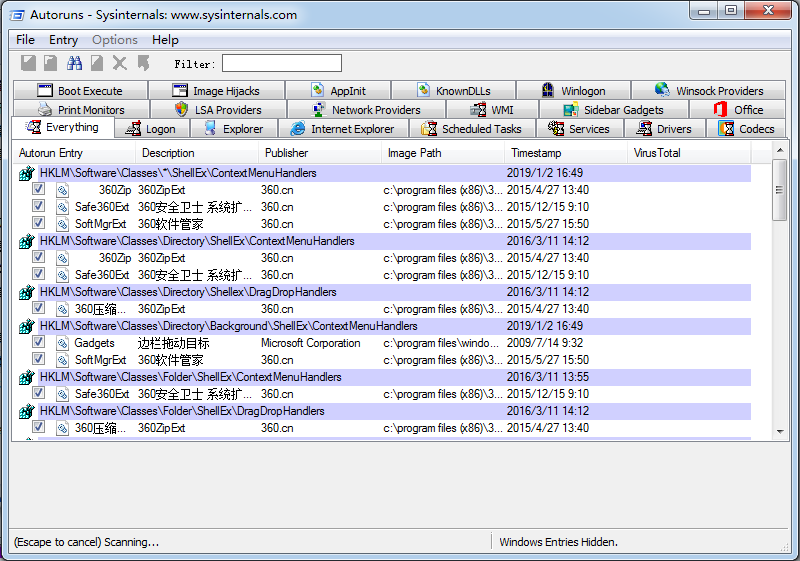Screen dimensions: 800x561
Task: Show the Sidebar Gadgets tab
Action: (x=612, y=110)
